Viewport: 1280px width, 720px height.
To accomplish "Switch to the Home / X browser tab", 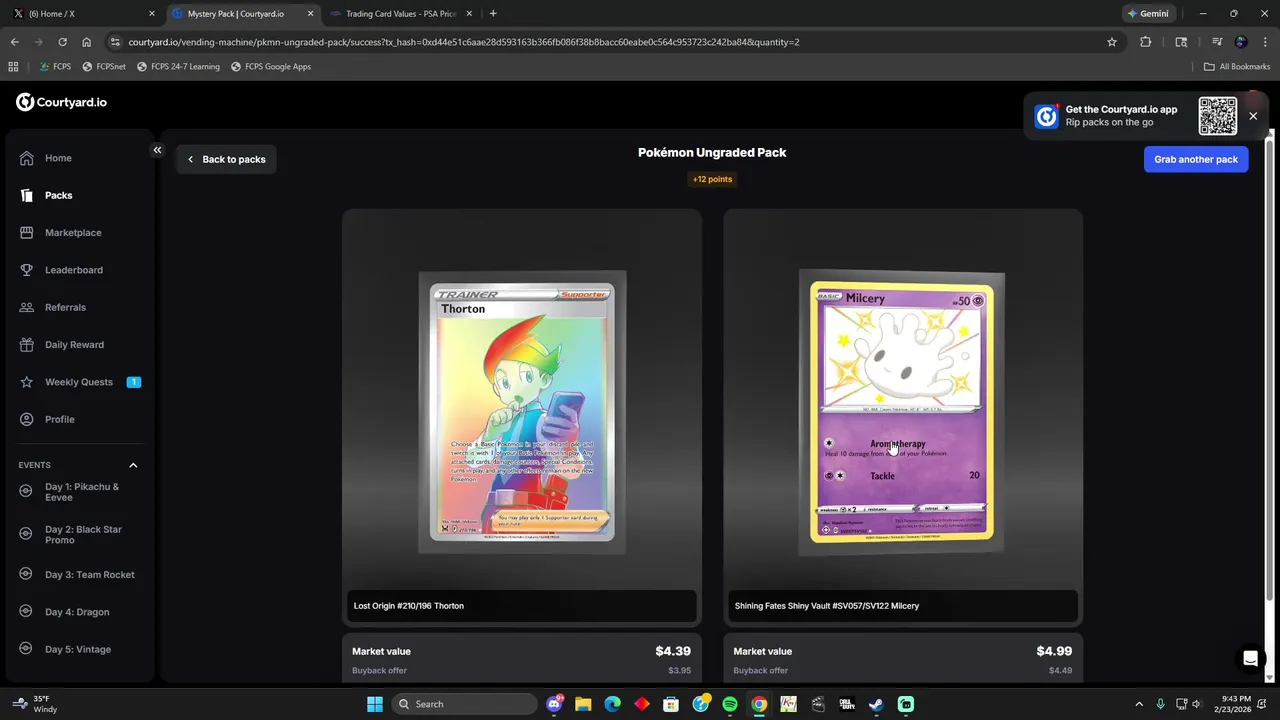I will 82,14.
